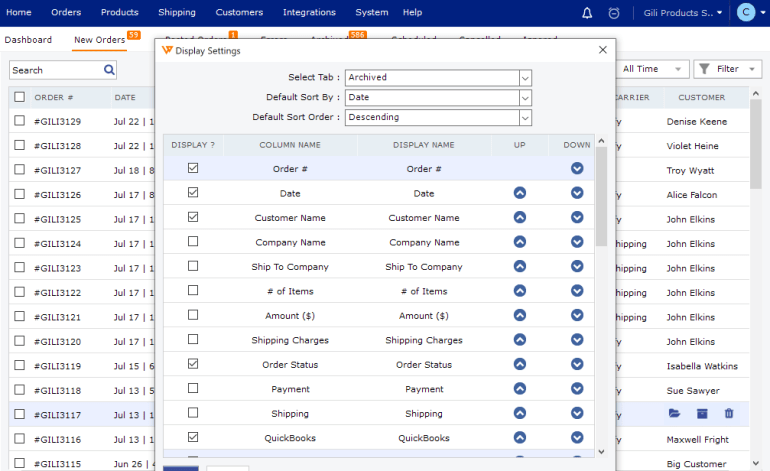Viewport: 770px width, 471px height.
Task: Uncheck display for Date column
Action: pyautogui.click(x=193, y=193)
